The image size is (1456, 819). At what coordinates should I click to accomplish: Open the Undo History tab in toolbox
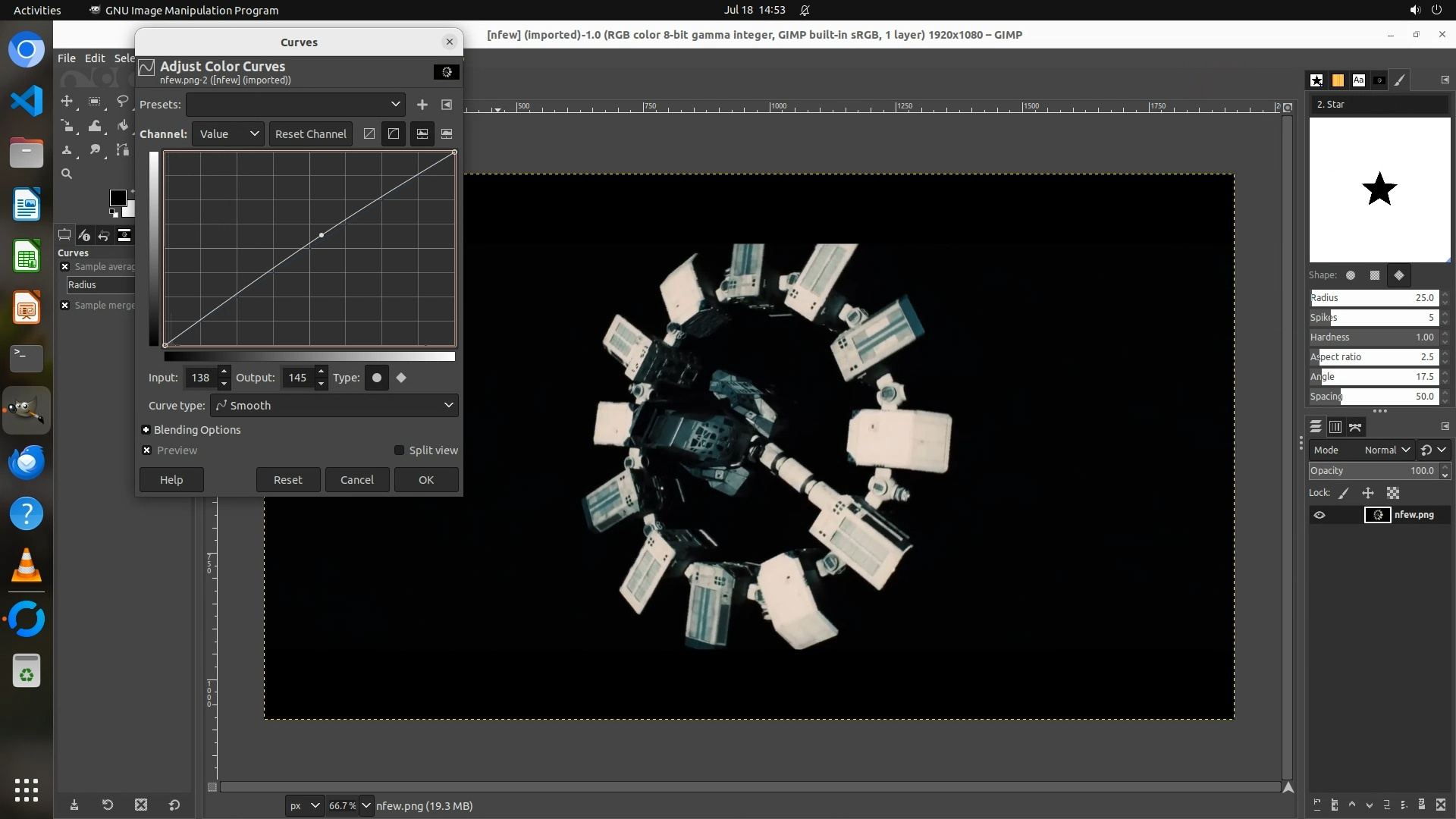coord(104,235)
